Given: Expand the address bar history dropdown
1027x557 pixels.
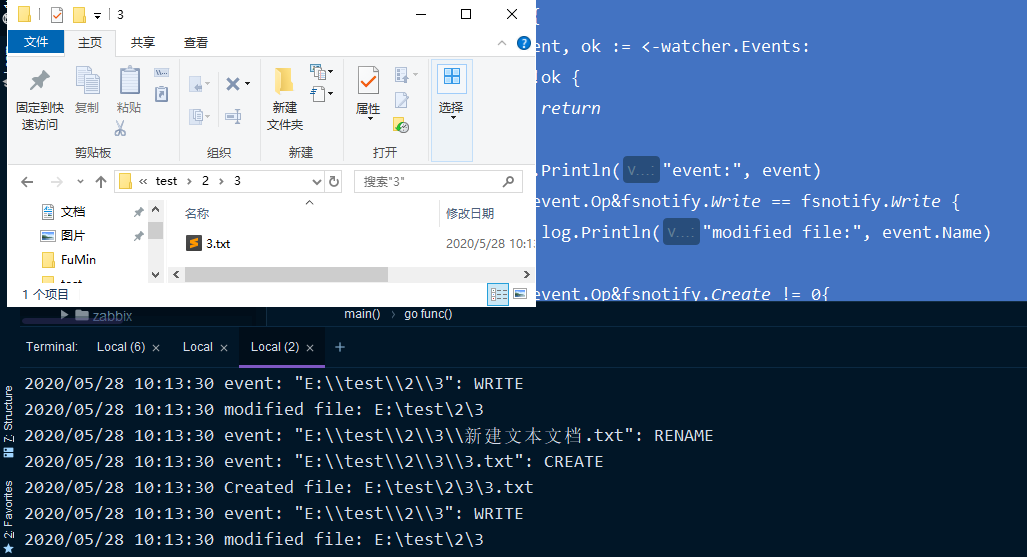Looking at the screenshot, I should coord(317,182).
